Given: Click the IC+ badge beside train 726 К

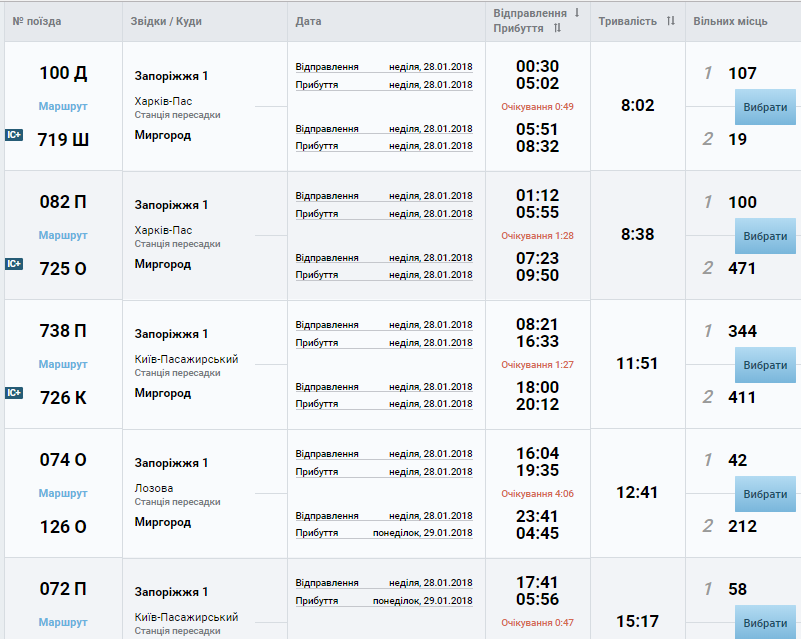Looking at the screenshot, I should [x=14, y=393].
